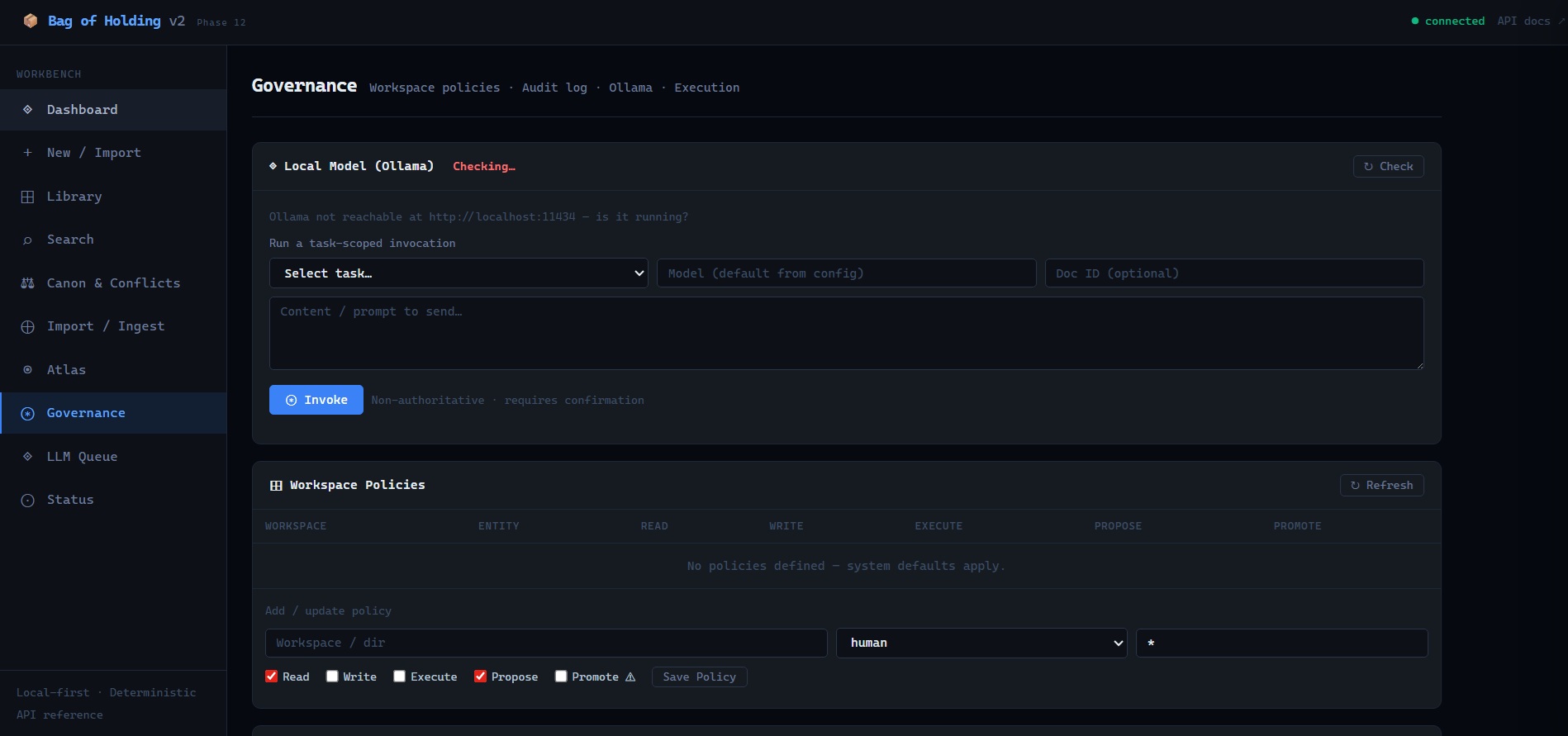Refresh the Workspace Policies list
The height and width of the screenshot is (736, 1568).
(1381, 486)
